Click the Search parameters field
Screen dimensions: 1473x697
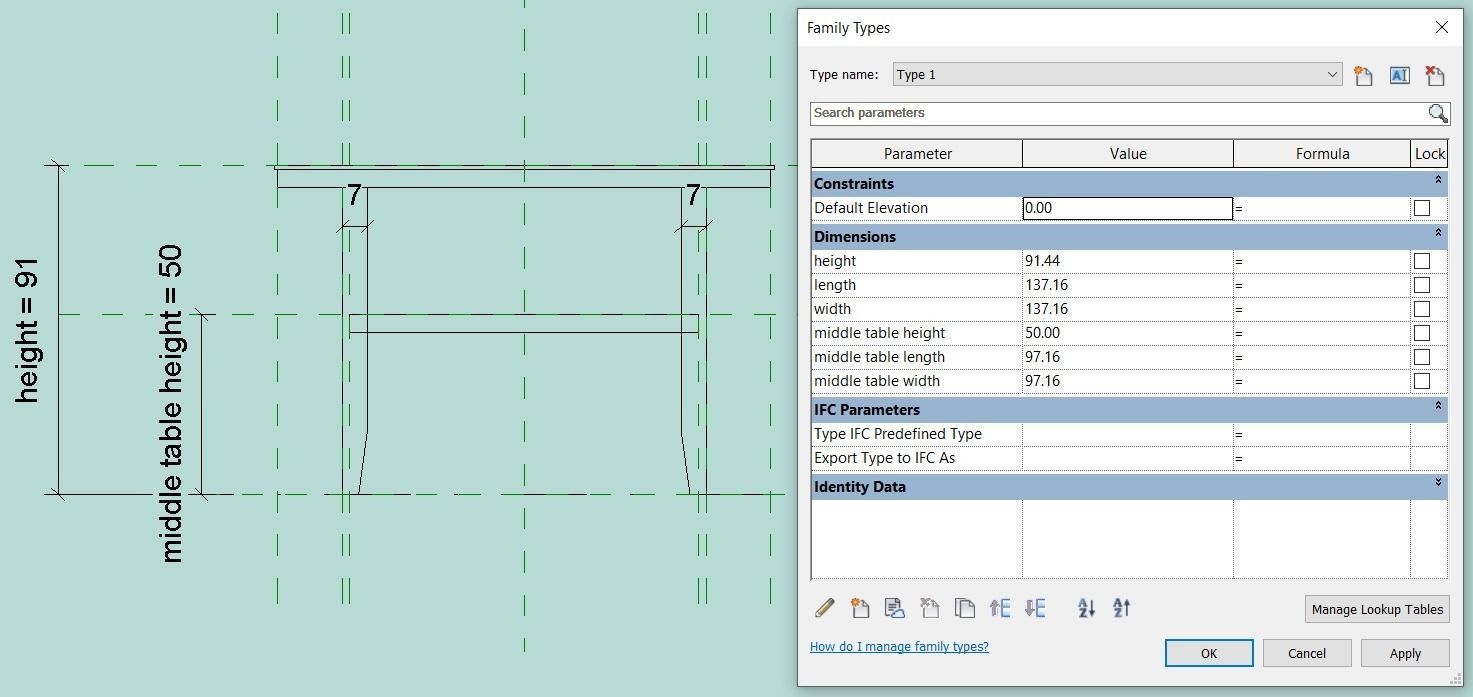click(x=1118, y=113)
